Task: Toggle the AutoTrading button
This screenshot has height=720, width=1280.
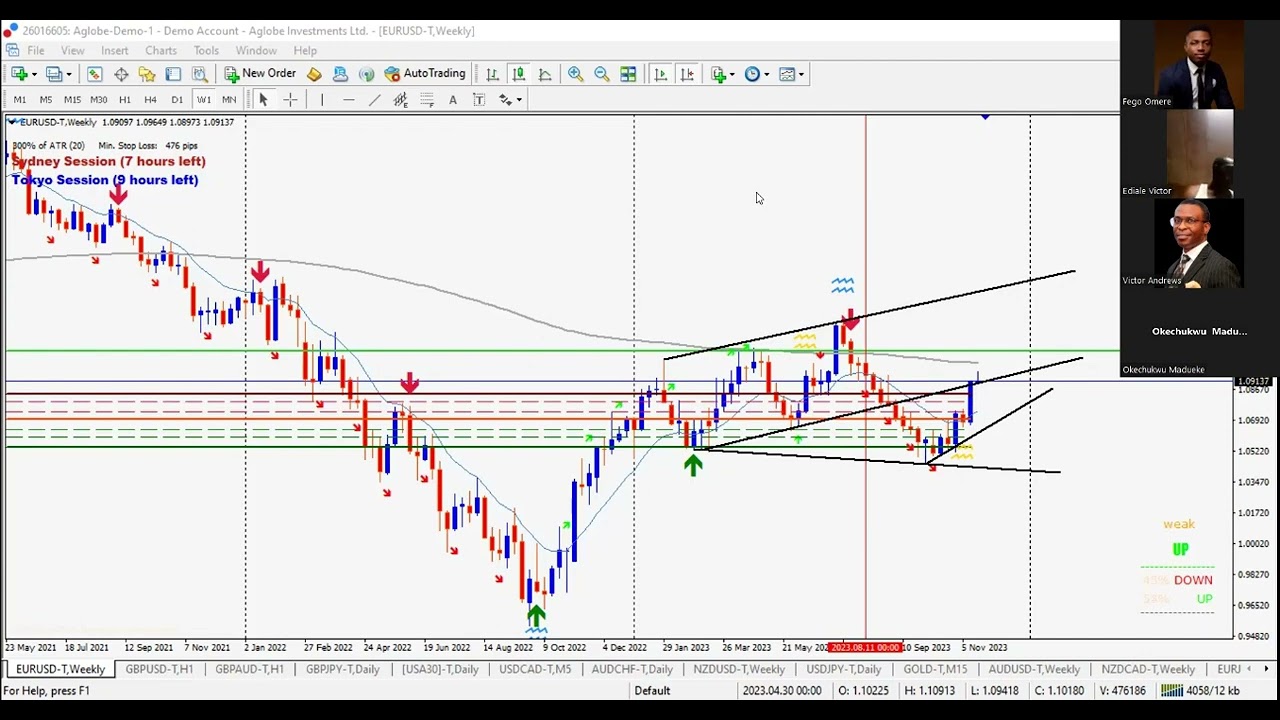Action: (425, 74)
